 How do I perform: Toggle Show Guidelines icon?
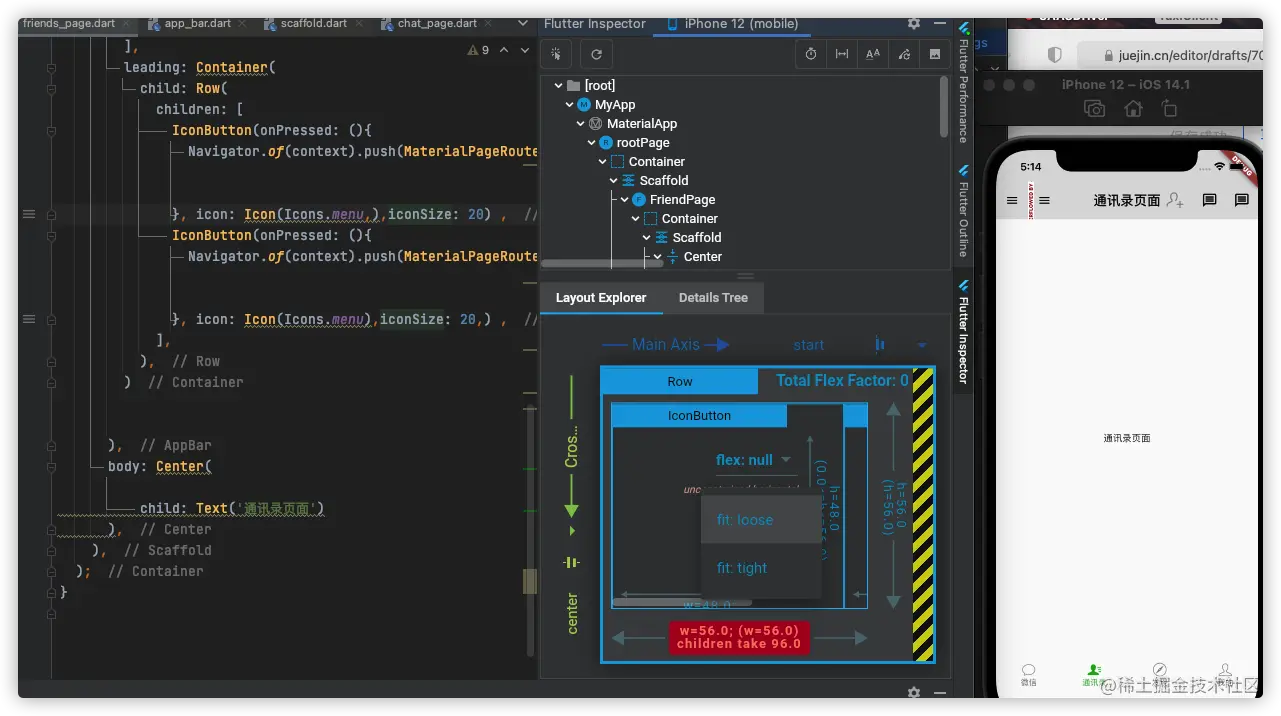pos(842,54)
